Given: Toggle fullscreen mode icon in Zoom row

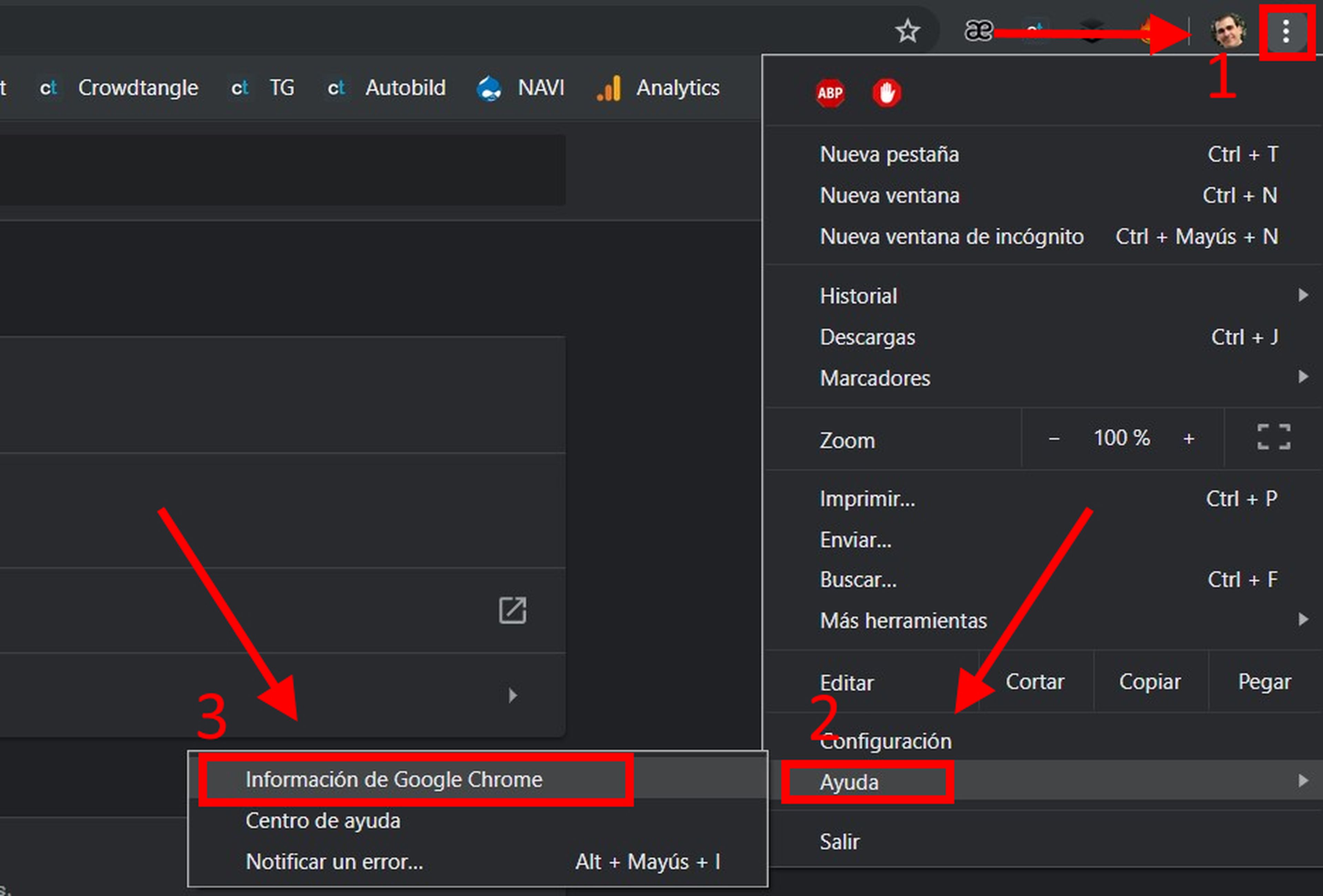Looking at the screenshot, I should coord(1273,437).
